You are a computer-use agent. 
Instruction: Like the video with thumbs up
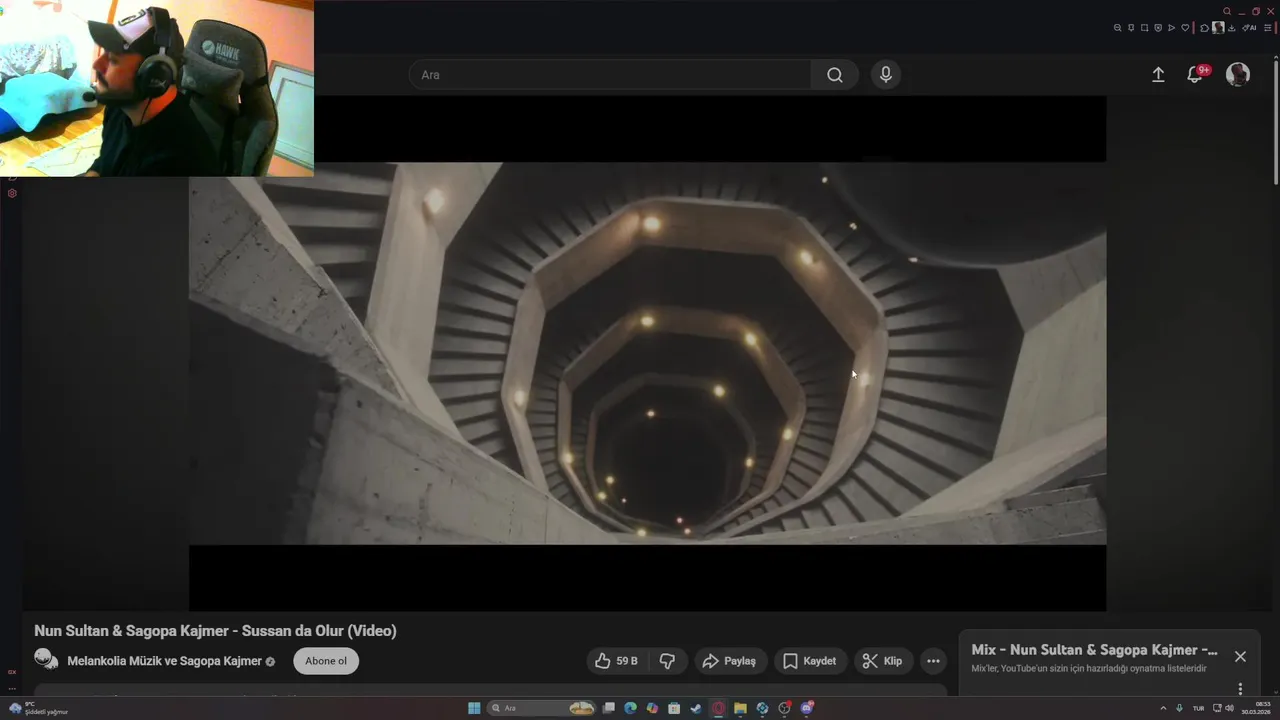617,661
